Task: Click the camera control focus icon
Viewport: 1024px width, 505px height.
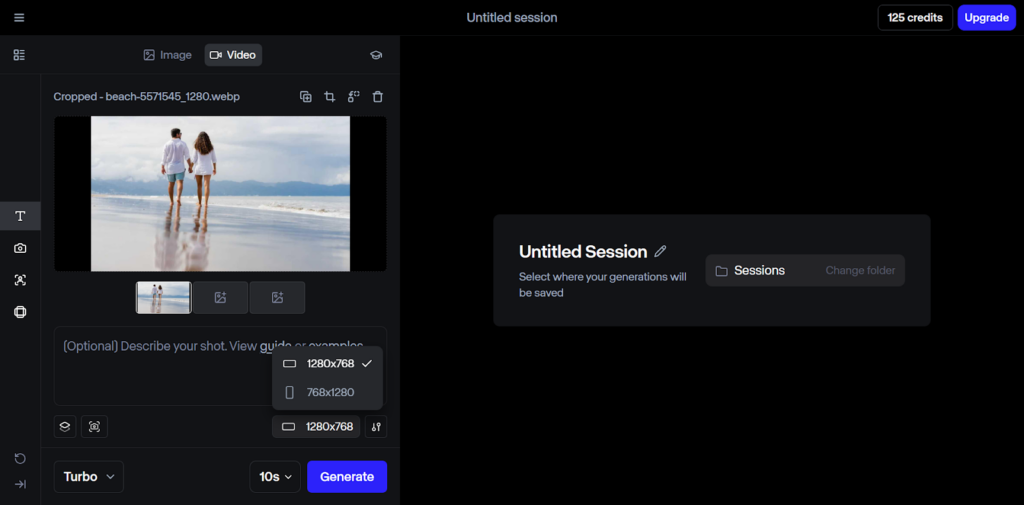Action: coord(95,427)
